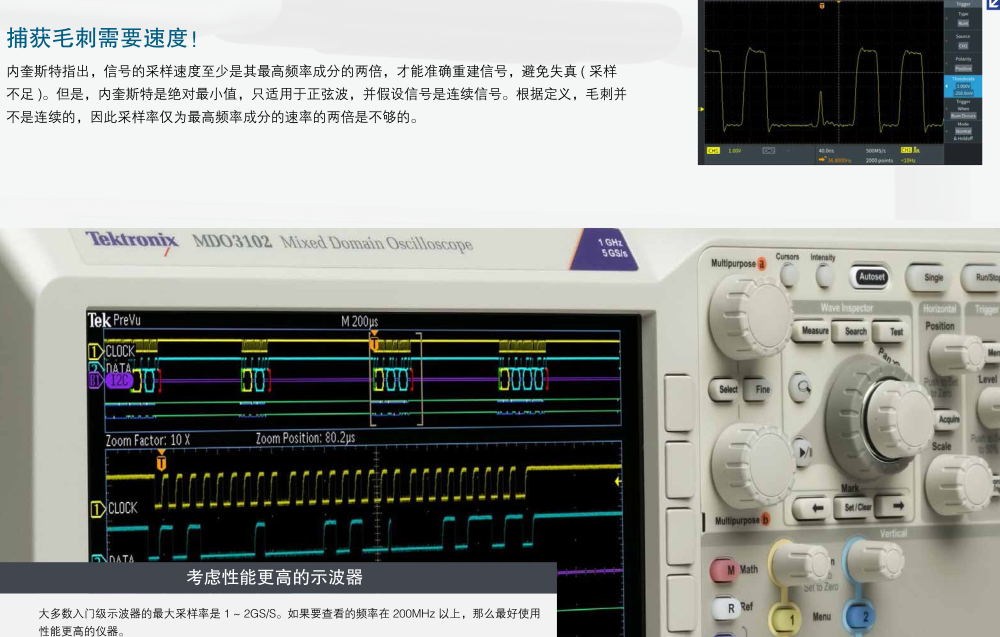Click the purple 1 GHz 5 GS/s badge

[x=605, y=249]
